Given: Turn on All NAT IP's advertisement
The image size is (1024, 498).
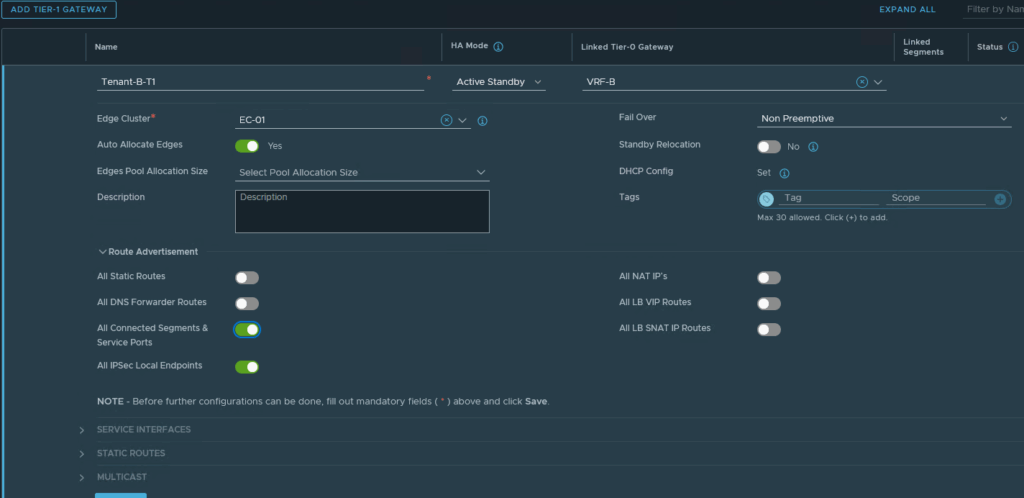Looking at the screenshot, I should [x=768, y=277].
